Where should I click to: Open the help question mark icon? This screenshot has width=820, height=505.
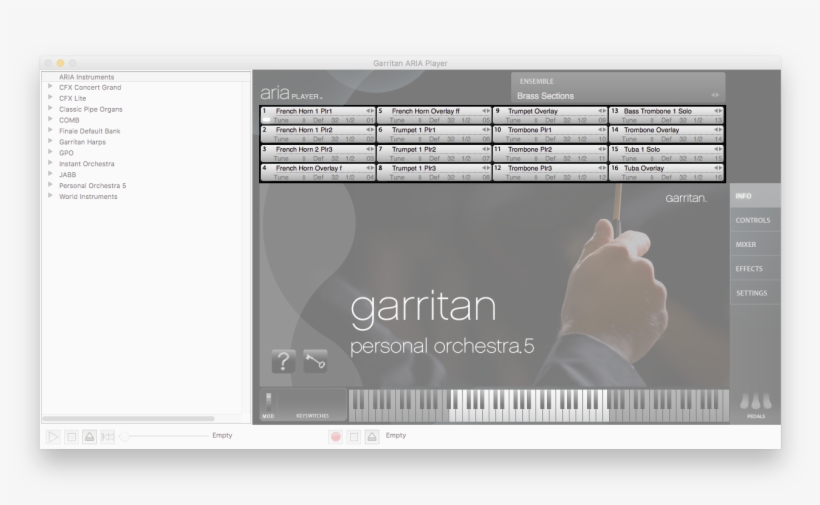[283, 361]
